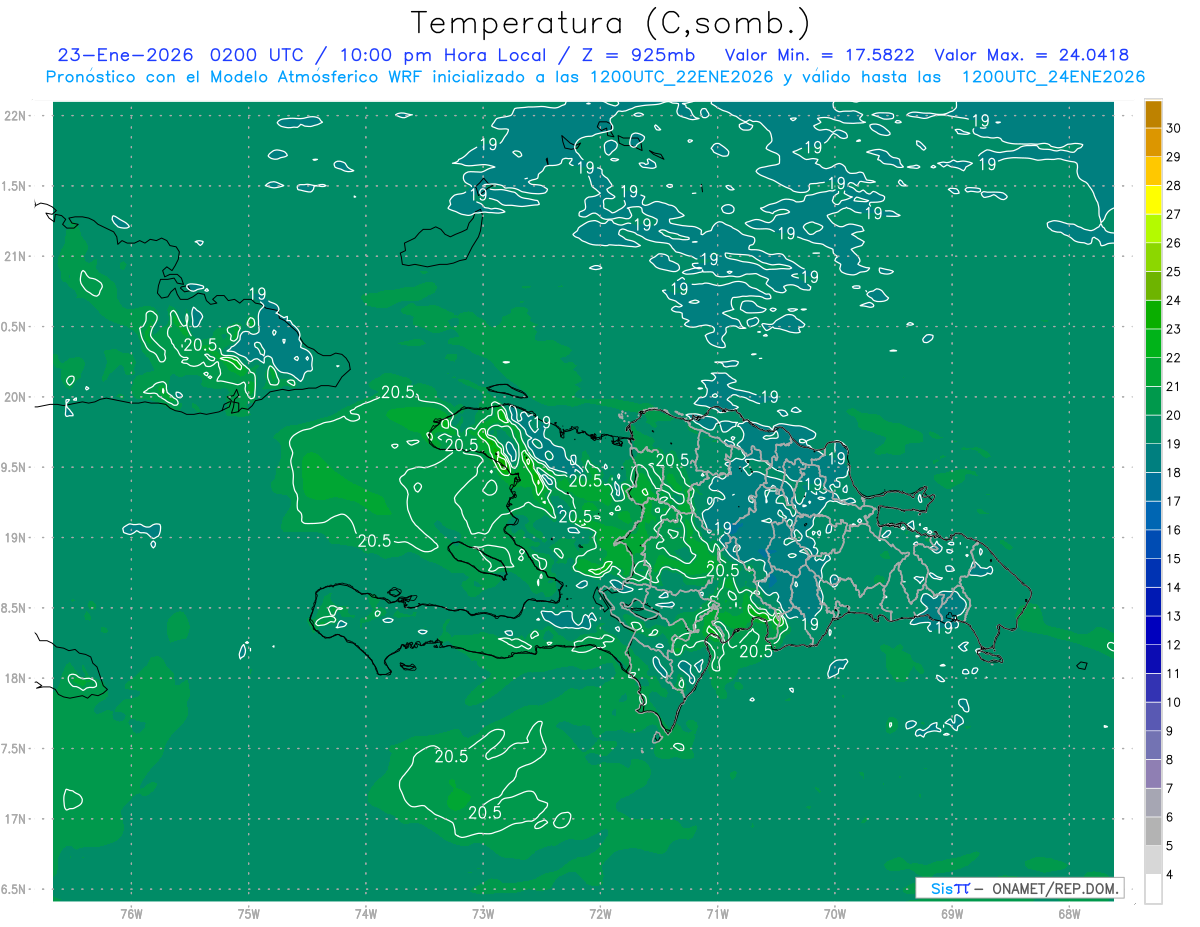Click the colorbar value '6'
This screenshot has height=927, width=1200.
[x=1171, y=817]
